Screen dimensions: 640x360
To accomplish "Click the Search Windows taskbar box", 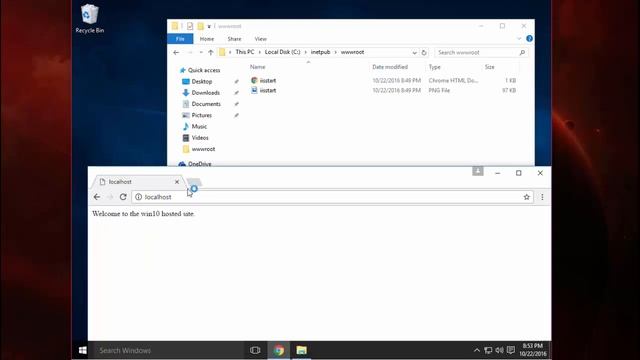I will coord(168,350).
